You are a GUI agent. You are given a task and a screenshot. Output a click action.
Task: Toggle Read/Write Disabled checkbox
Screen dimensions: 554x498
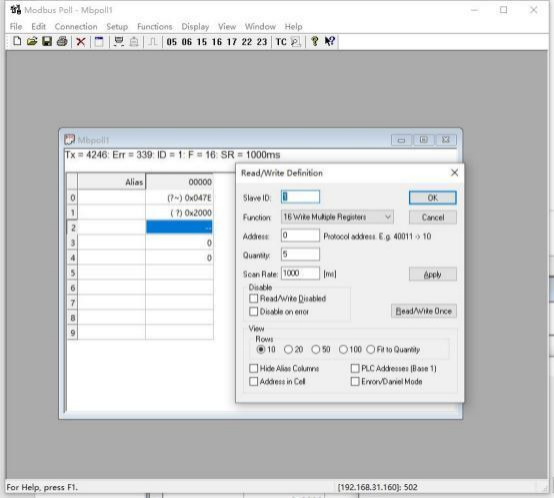pyautogui.click(x=254, y=298)
